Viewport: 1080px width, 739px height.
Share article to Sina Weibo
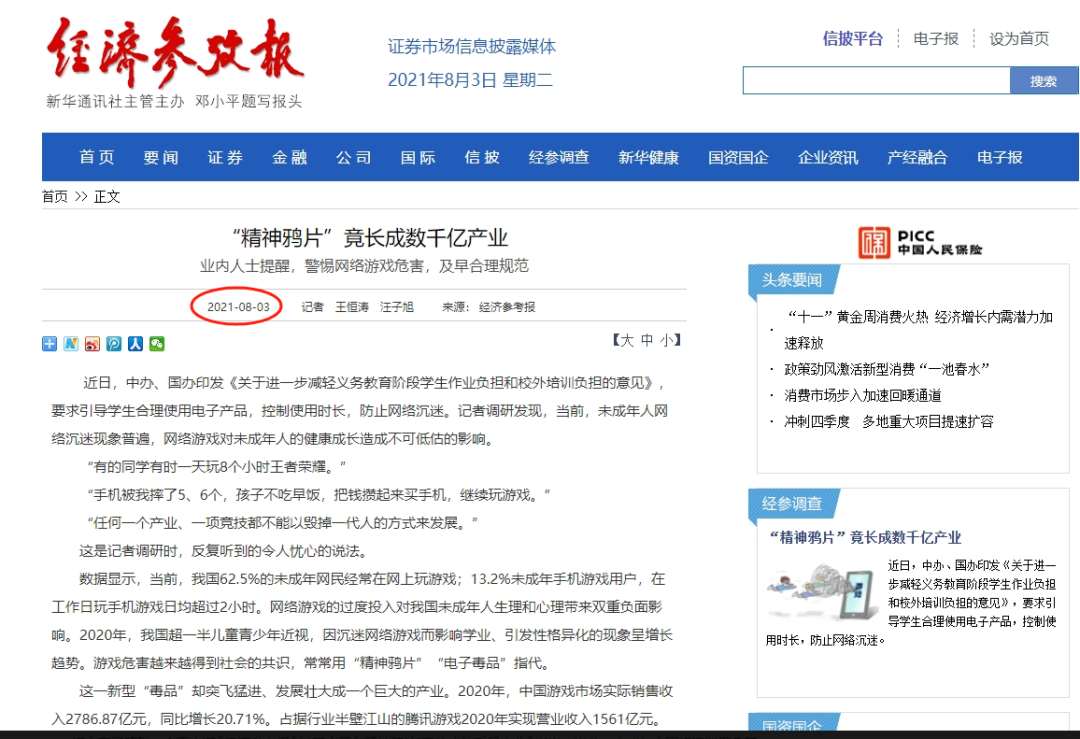pyautogui.click(x=93, y=344)
